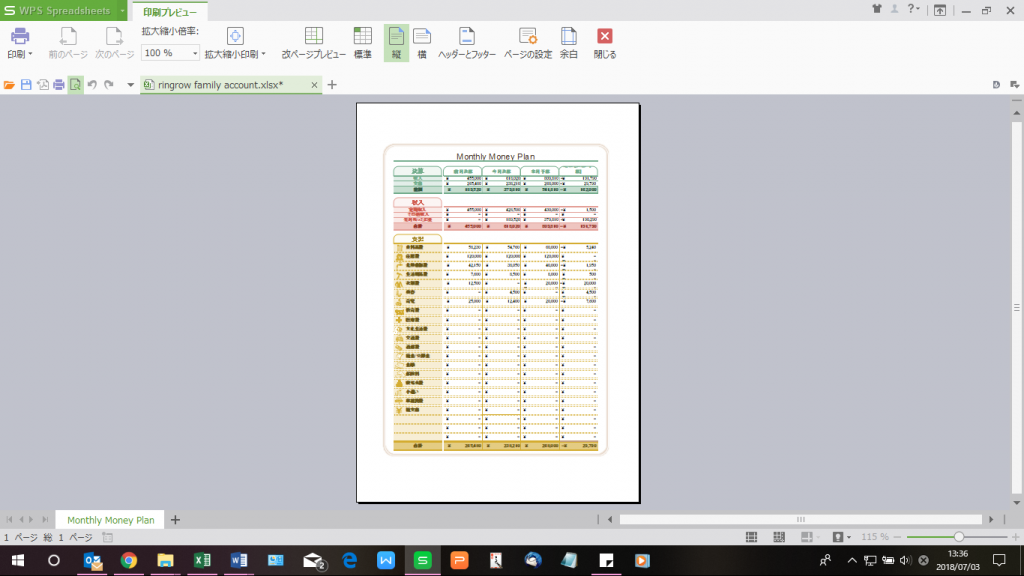Click 印刷 to print the document
Viewport: 1024px width, 576px height.
click(20, 40)
